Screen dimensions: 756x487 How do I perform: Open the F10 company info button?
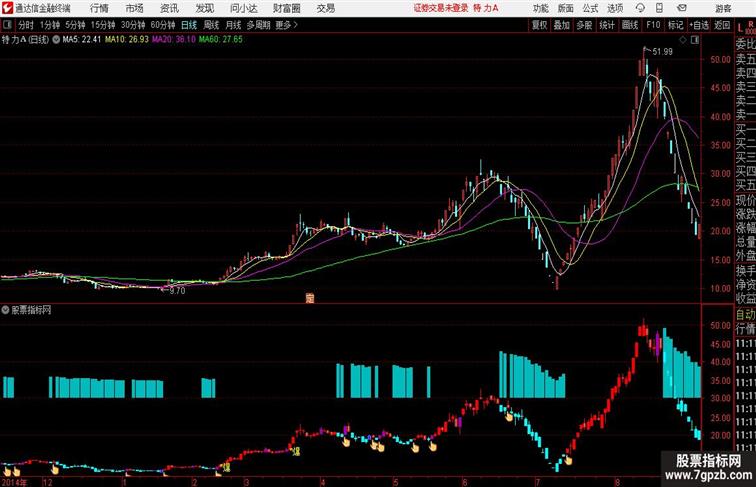pos(653,25)
